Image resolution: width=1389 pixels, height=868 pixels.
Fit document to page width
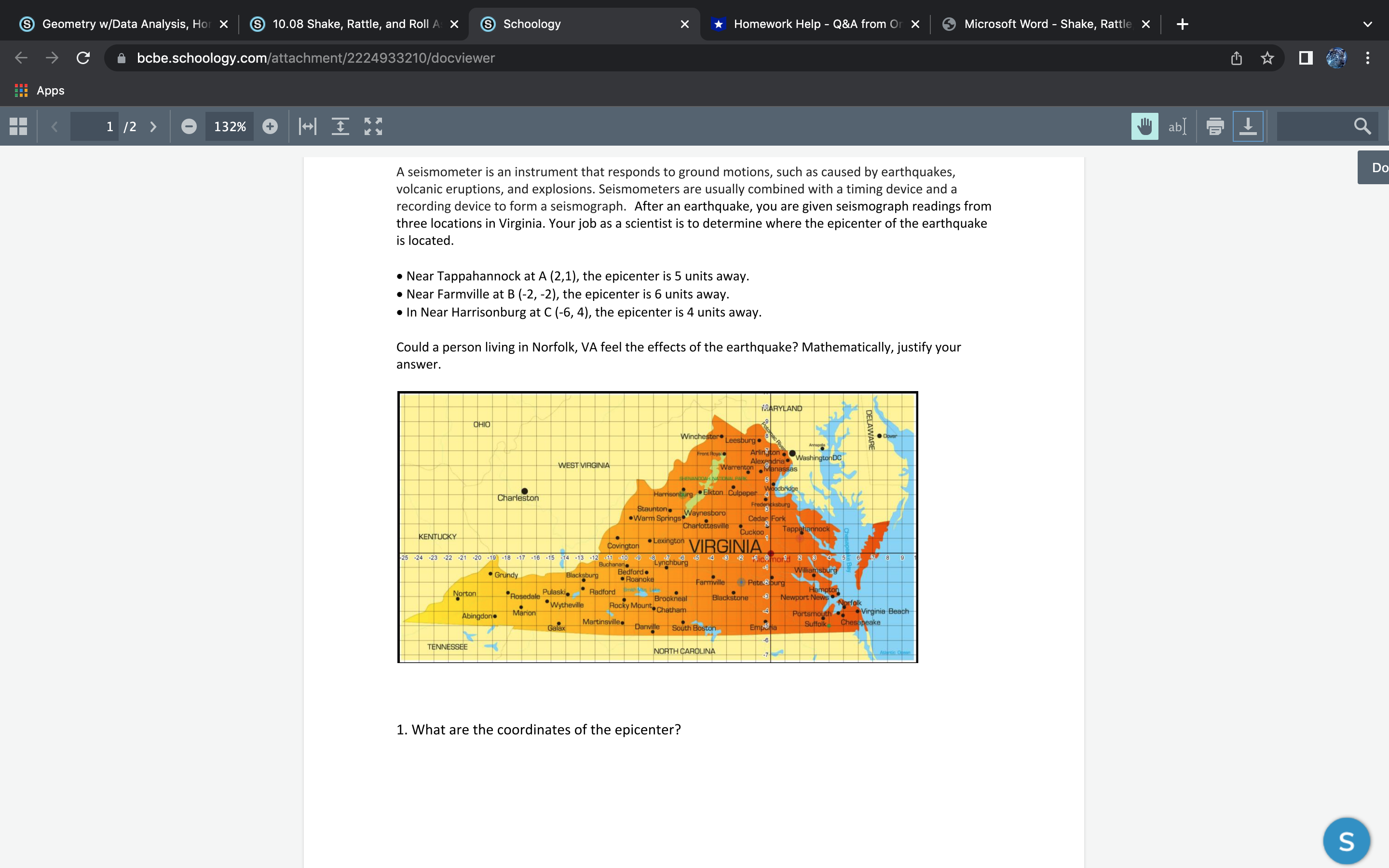click(x=308, y=126)
